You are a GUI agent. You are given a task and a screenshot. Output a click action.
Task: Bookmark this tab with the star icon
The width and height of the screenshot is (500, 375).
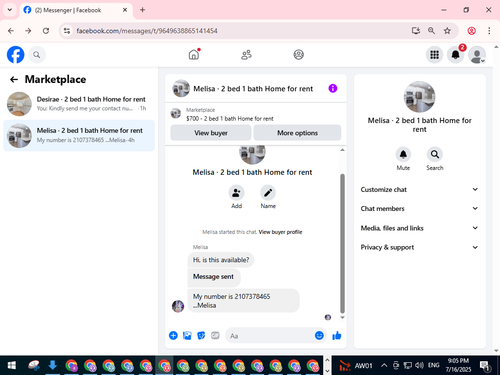click(x=447, y=31)
